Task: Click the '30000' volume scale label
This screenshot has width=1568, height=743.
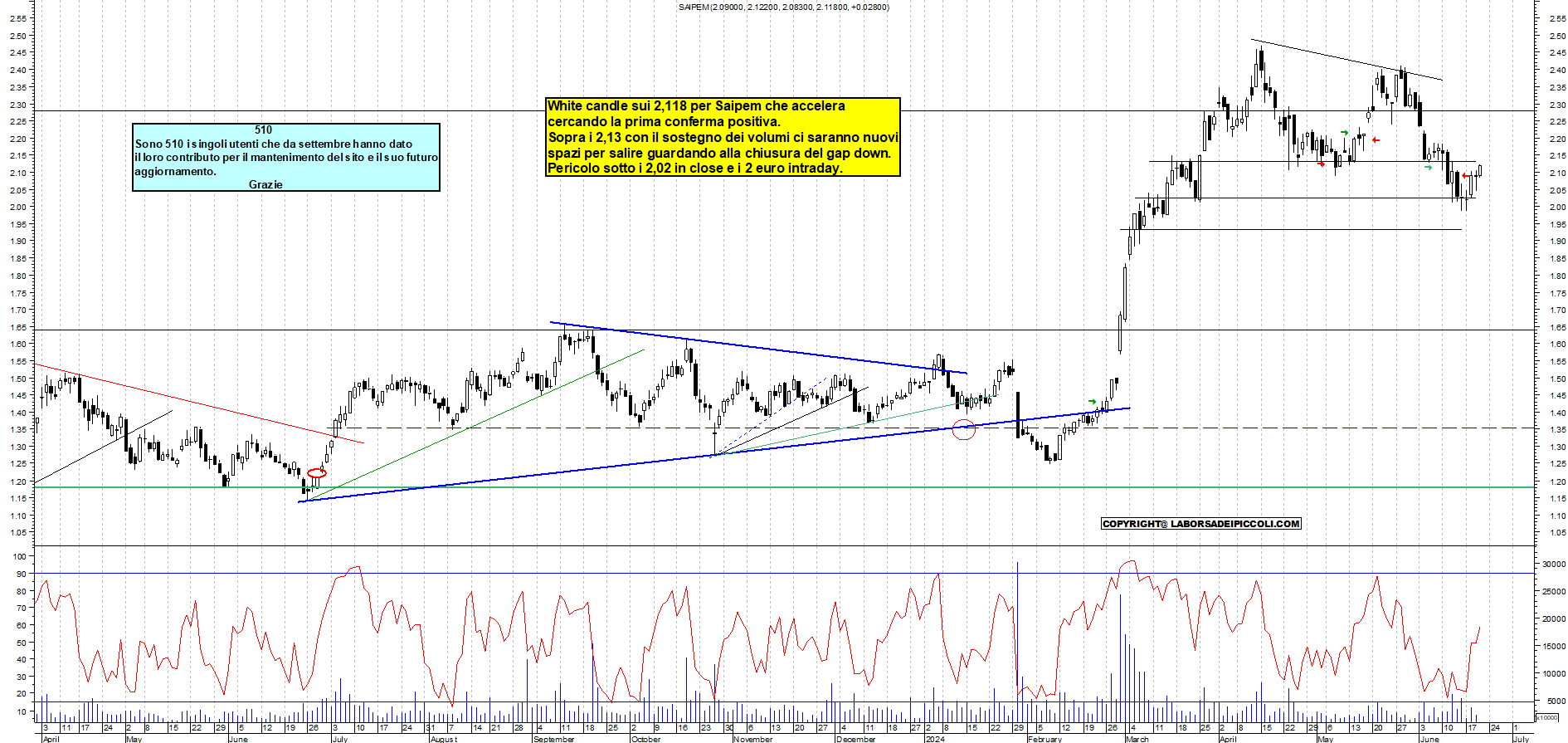Action: [x=1554, y=565]
